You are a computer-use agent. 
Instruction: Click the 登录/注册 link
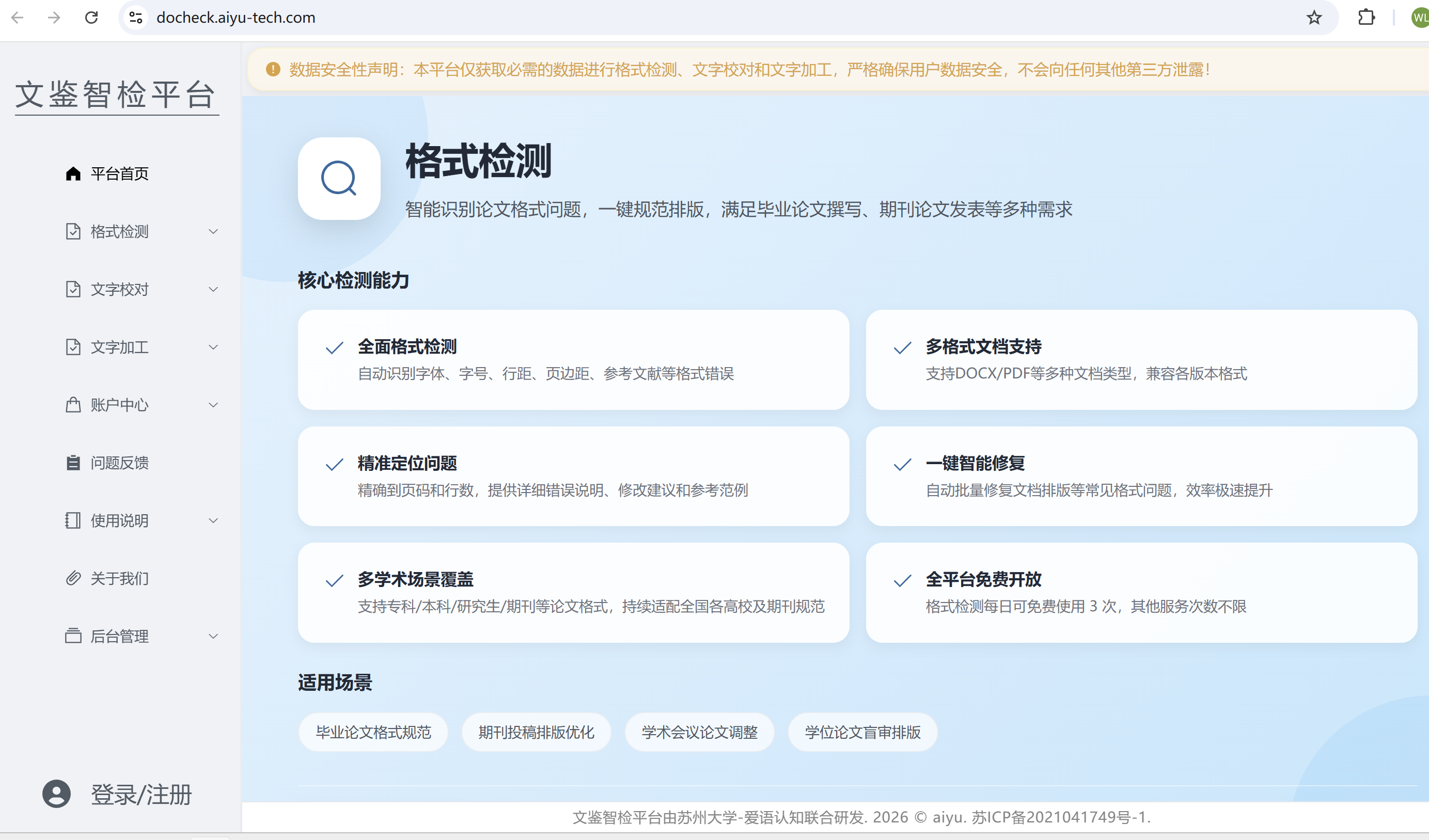[141, 794]
